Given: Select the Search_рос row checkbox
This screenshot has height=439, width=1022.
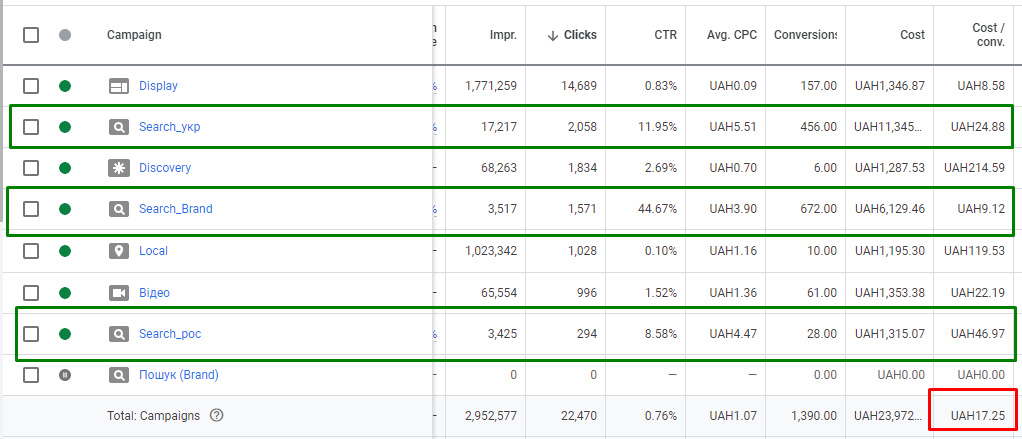Looking at the screenshot, I should pos(31,333).
